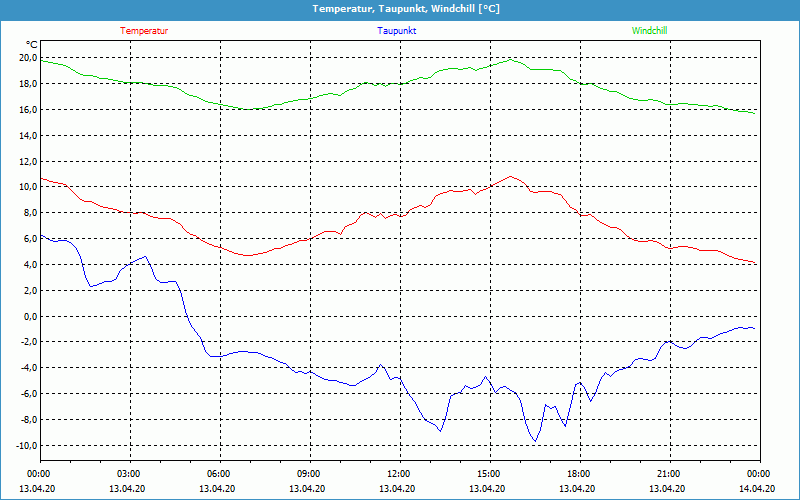The image size is (800, 500).
Task: Click the '8,0' y-axis label
Action: coord(30,213)
